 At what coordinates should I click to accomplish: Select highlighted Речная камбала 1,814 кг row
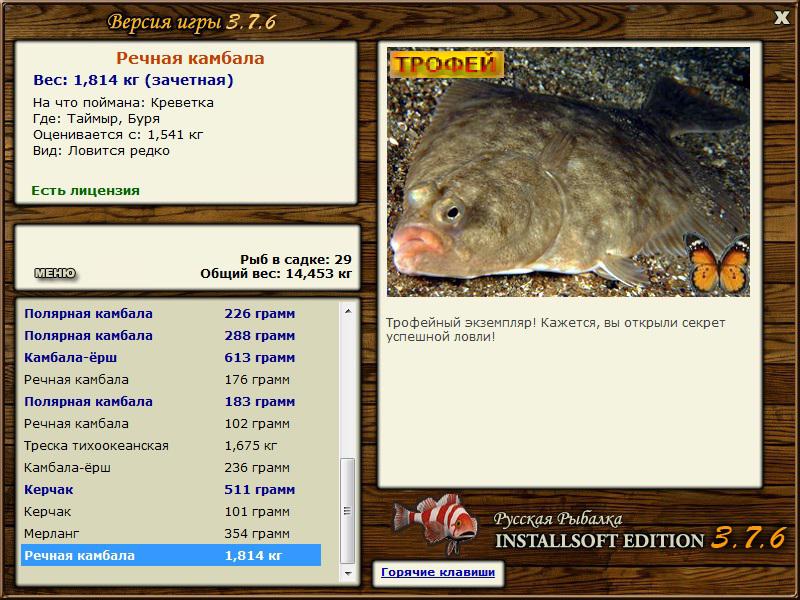click(x=171, y=555)
